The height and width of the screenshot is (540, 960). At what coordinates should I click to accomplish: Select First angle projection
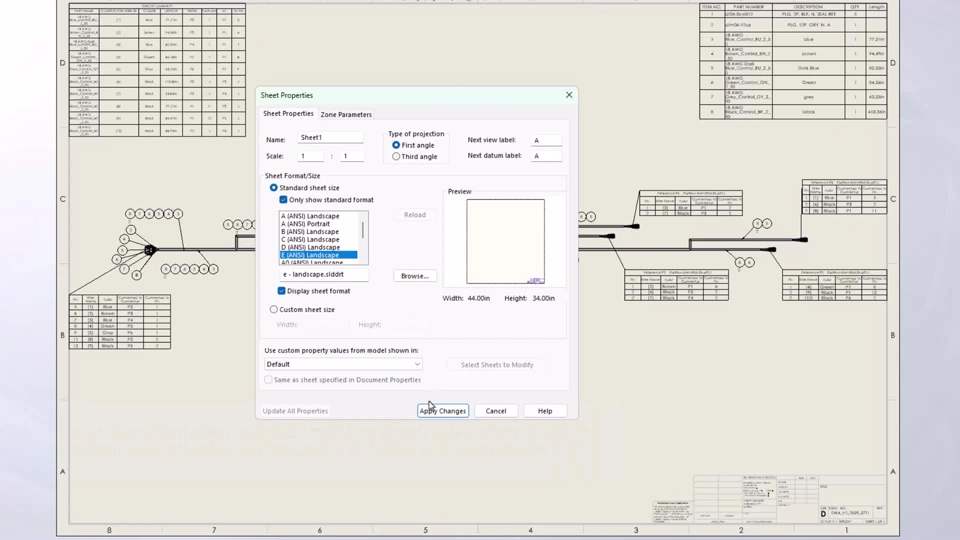point(396,145)
